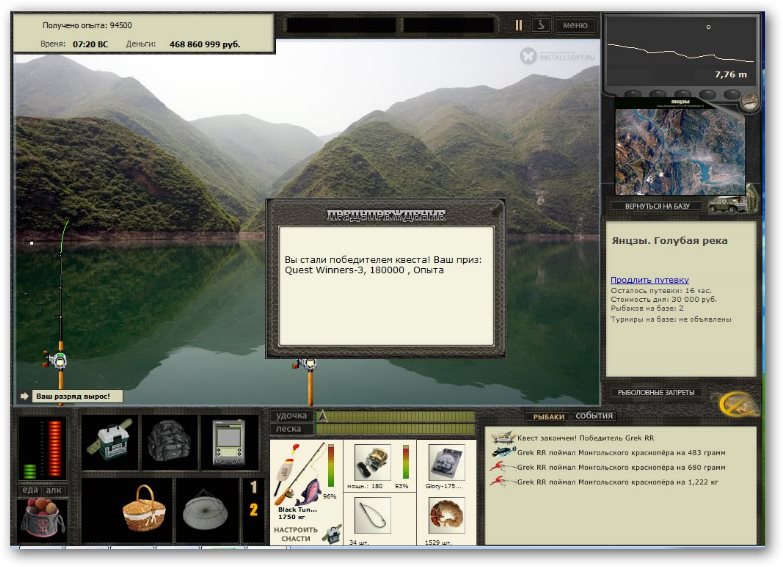The image size is (783, 567).
Task: Click the trophy fish icon beside 'Квест закончен!'
Action: click(503, 438)
